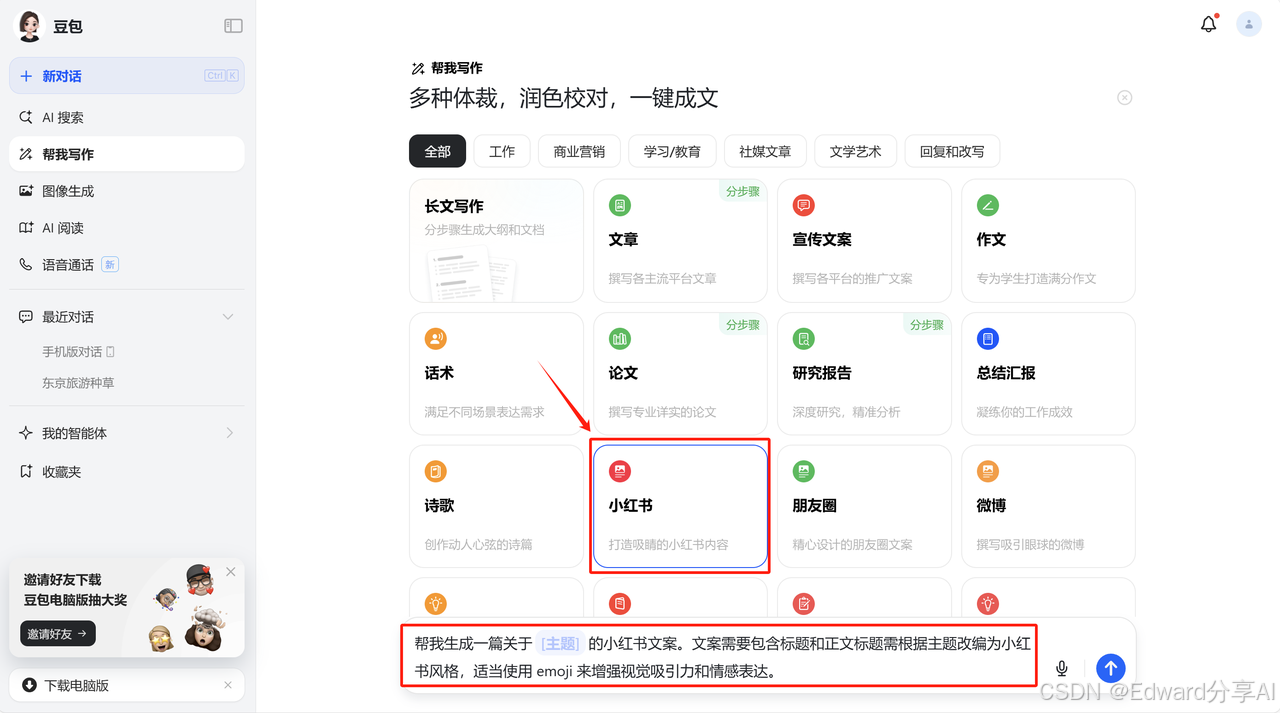This screenshot has width=1280, height=713.
Task: Start a 新对话
Action: tap(127, 76)
